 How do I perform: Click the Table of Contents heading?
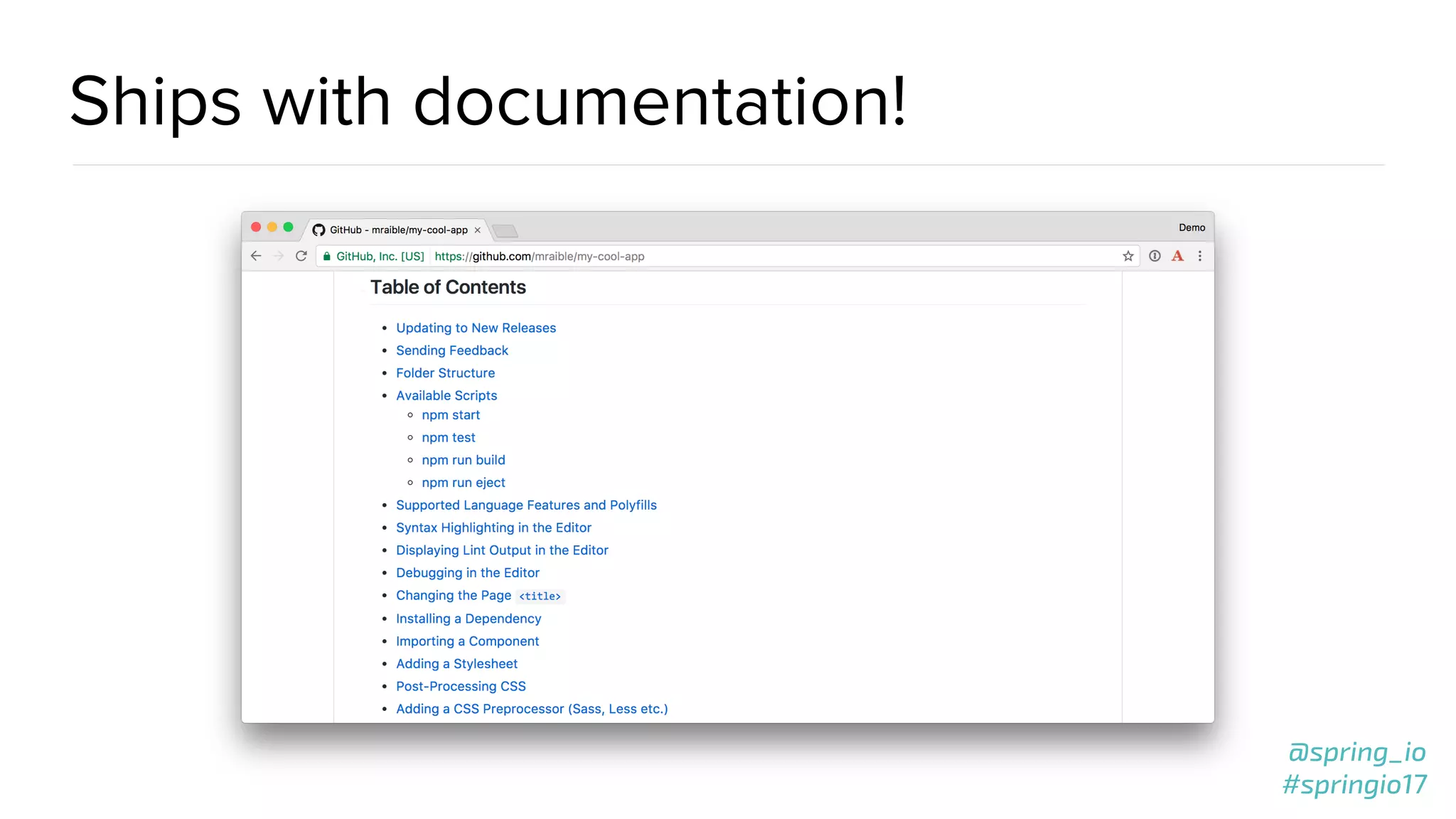coord(448,287)
